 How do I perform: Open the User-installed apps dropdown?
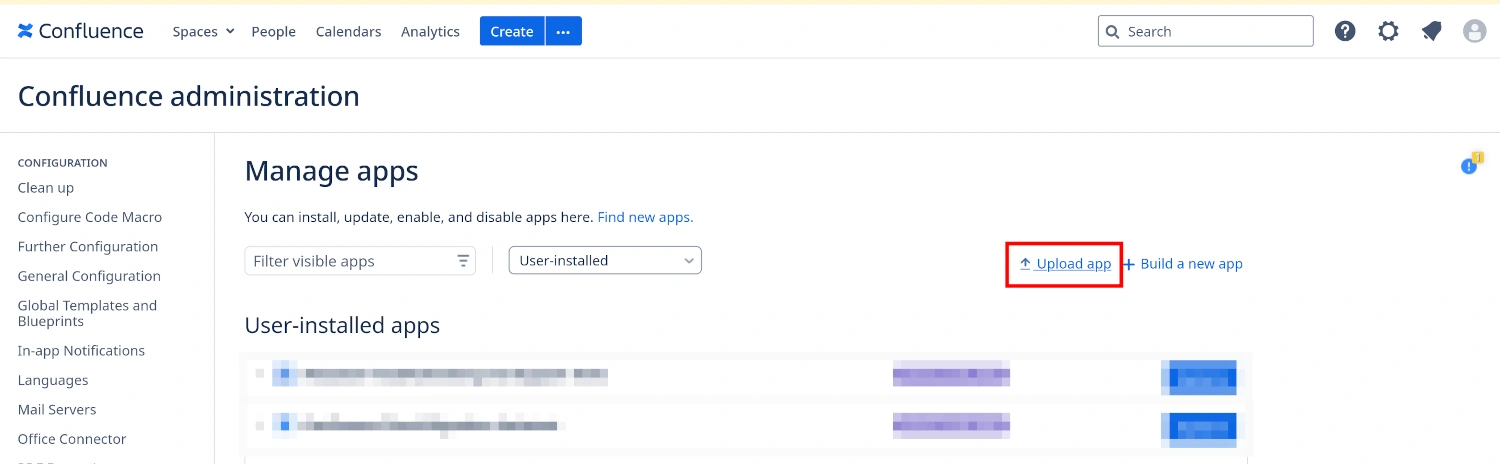(605, 260)
